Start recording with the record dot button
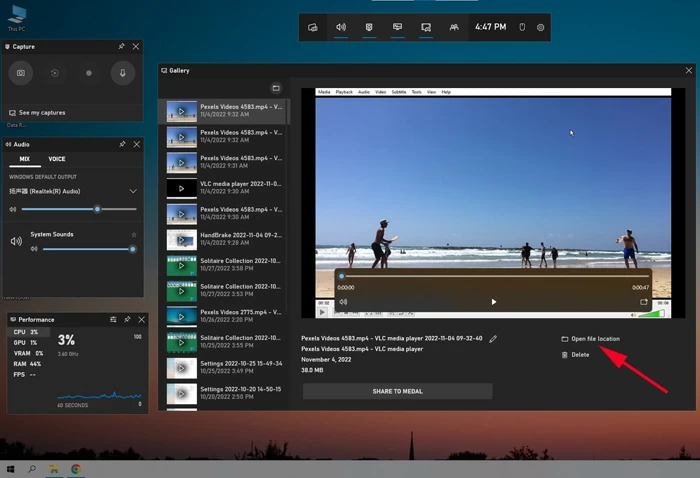The height and width of the screenshot is (478, 700). (89, 73)
